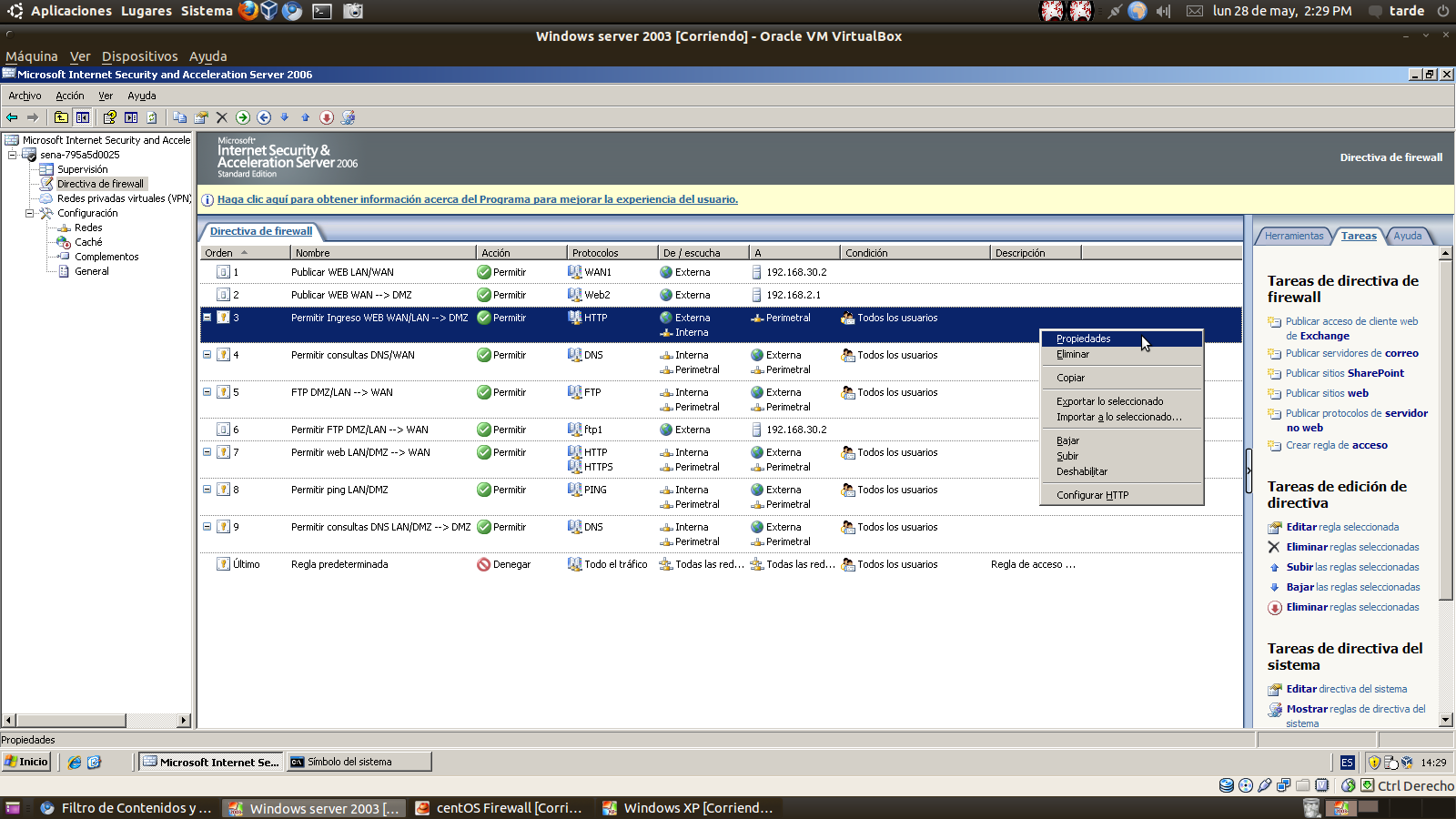Select the Caché tree node

tap(88, 242)
